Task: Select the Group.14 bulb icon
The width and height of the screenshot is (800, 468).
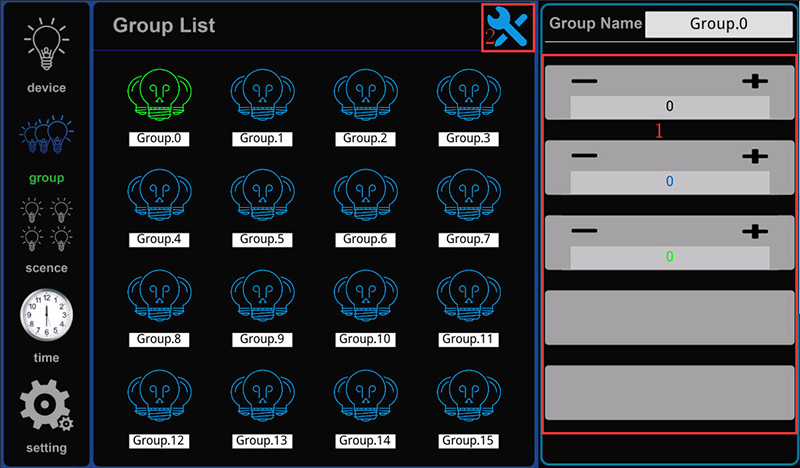Action: (365, 396)
